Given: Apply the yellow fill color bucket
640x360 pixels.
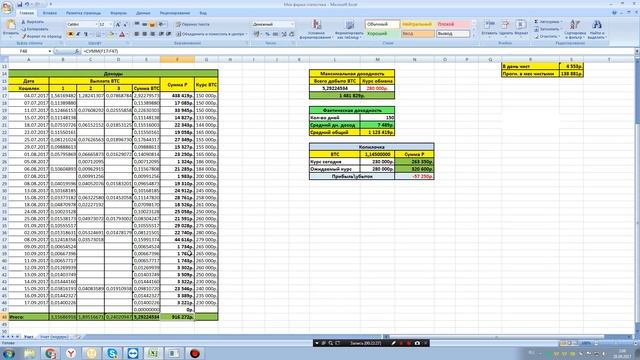Looking at the screenshot, I should tap(110, 34).
